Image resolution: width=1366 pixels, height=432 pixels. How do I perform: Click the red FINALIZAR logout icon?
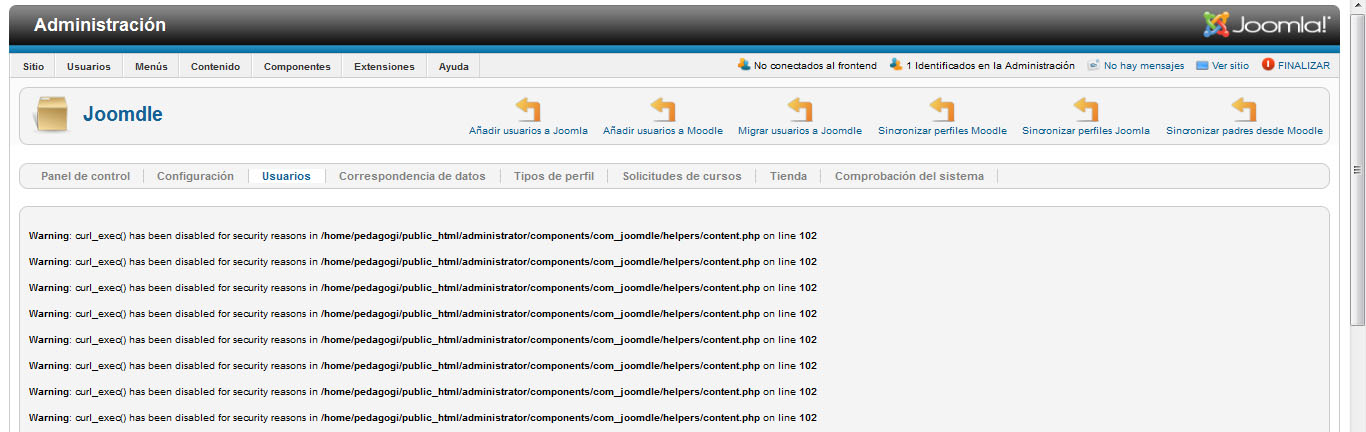(x=1268, y=65)
